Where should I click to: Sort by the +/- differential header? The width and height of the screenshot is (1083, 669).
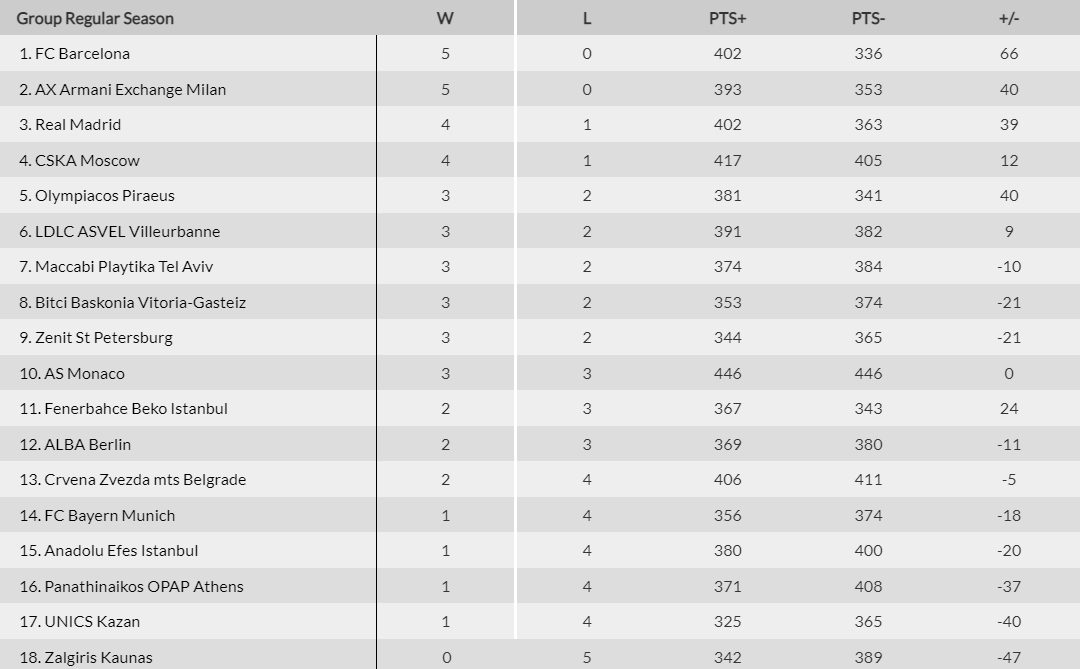[1008, 19]
